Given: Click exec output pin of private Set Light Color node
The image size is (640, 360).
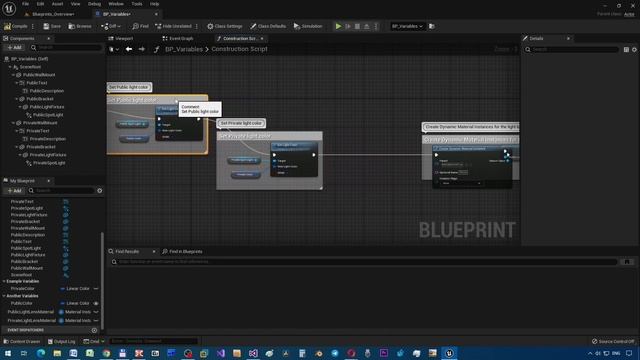Looking at the screenshot, I should coord(313,155).
